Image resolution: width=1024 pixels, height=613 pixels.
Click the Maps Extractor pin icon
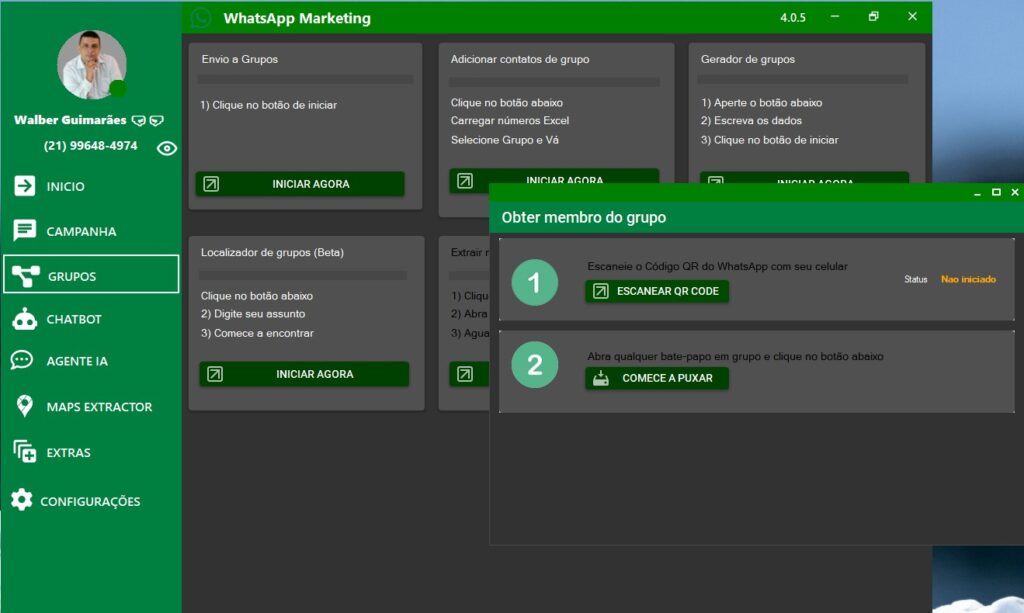[24, 406]
